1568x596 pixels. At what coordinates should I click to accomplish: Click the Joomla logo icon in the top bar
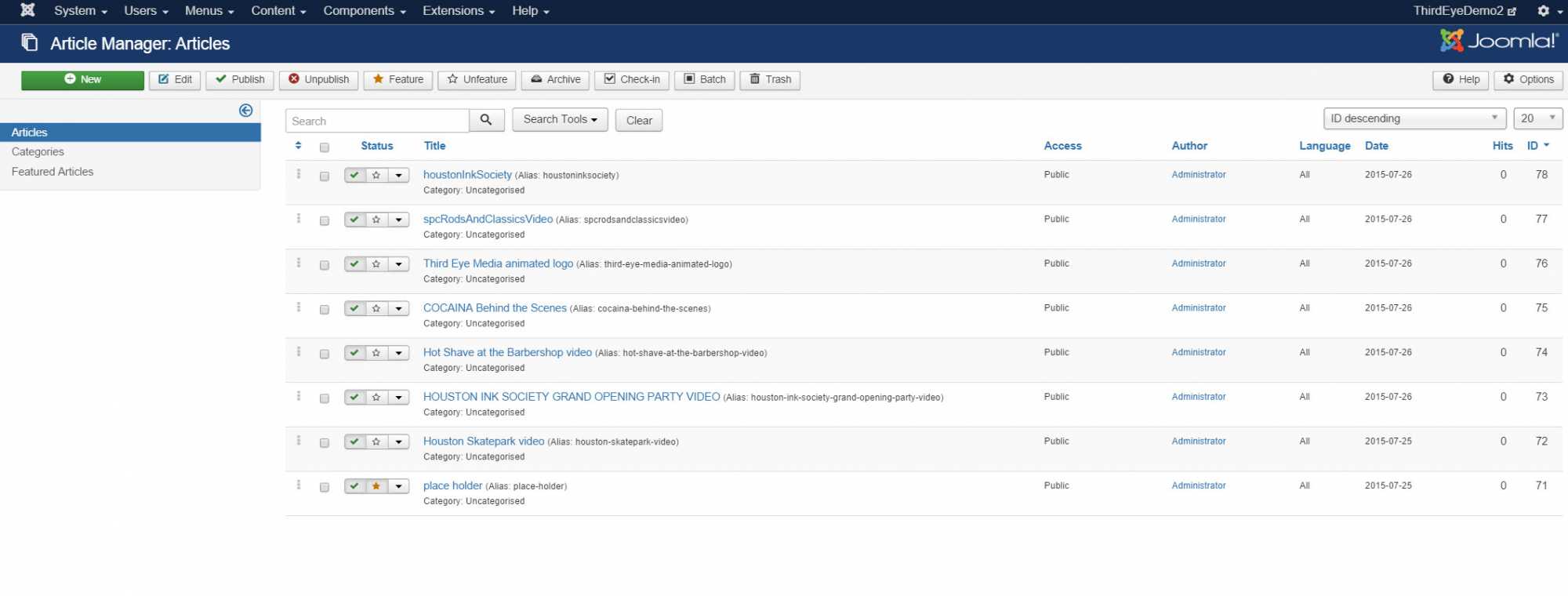pyautogui.click(x=27, y=10)
